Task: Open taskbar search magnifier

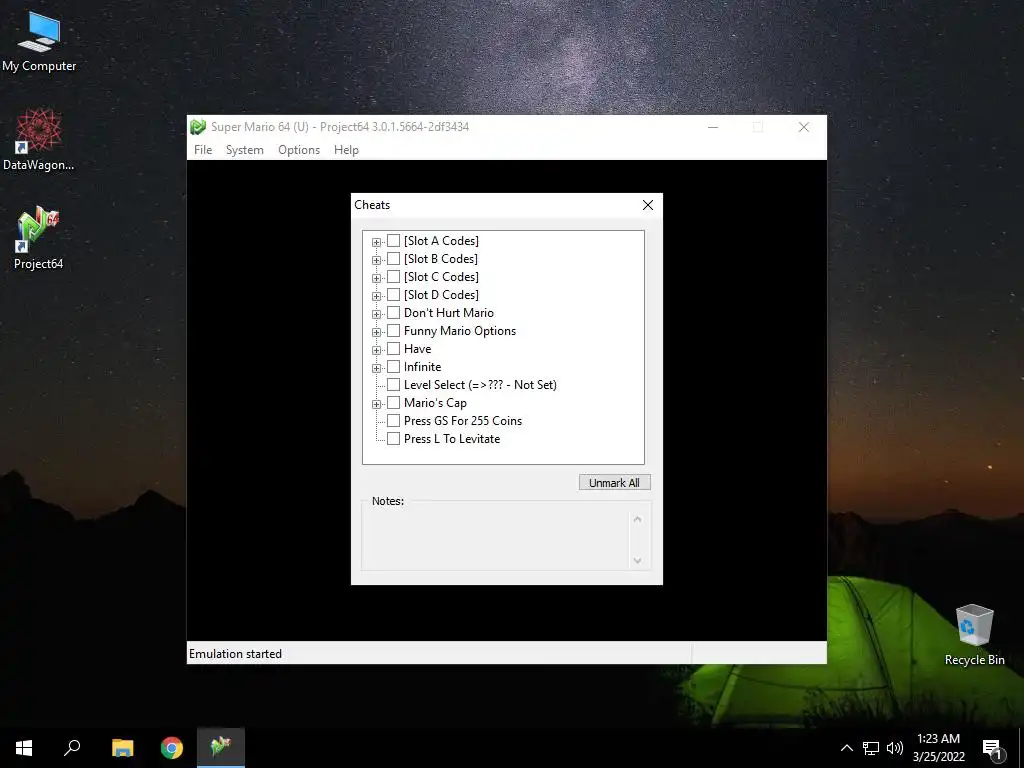Action: 72,748
